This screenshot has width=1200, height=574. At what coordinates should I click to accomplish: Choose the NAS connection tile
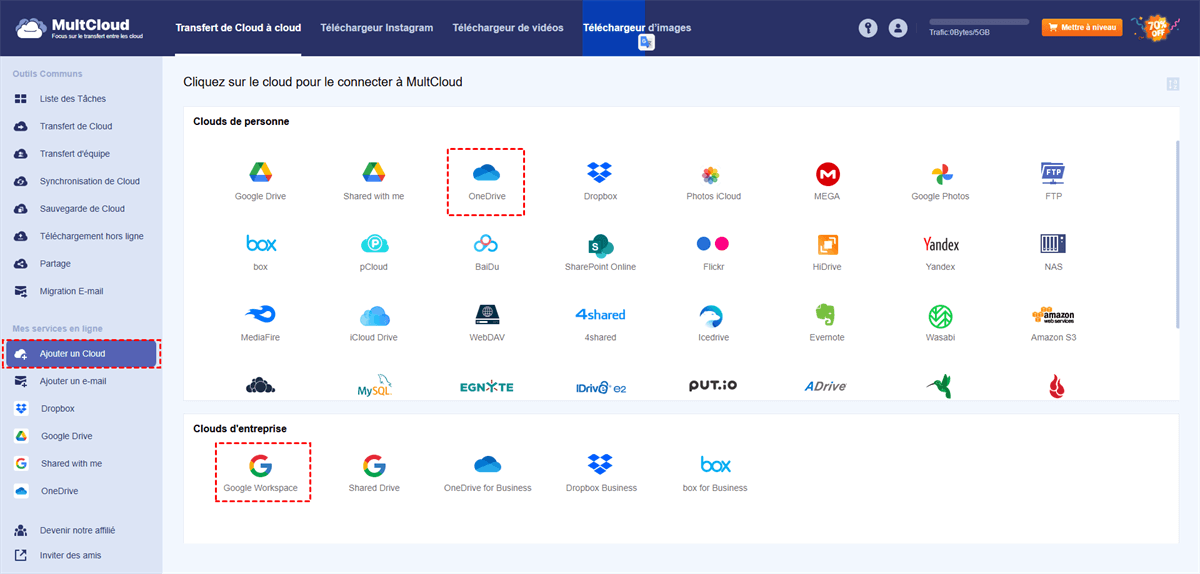tap(1053, 252)
